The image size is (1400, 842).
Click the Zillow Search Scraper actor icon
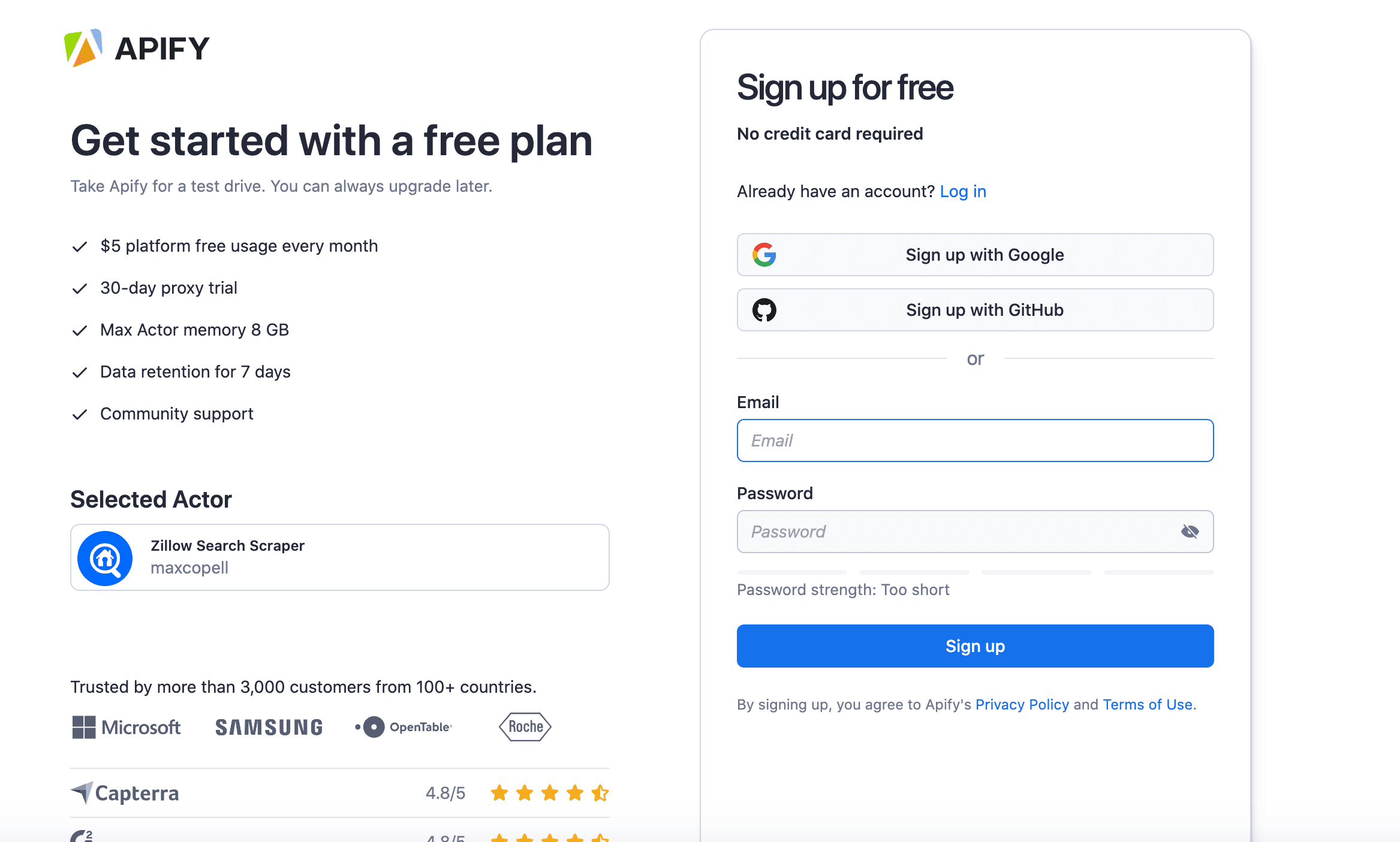coord(106,557)
